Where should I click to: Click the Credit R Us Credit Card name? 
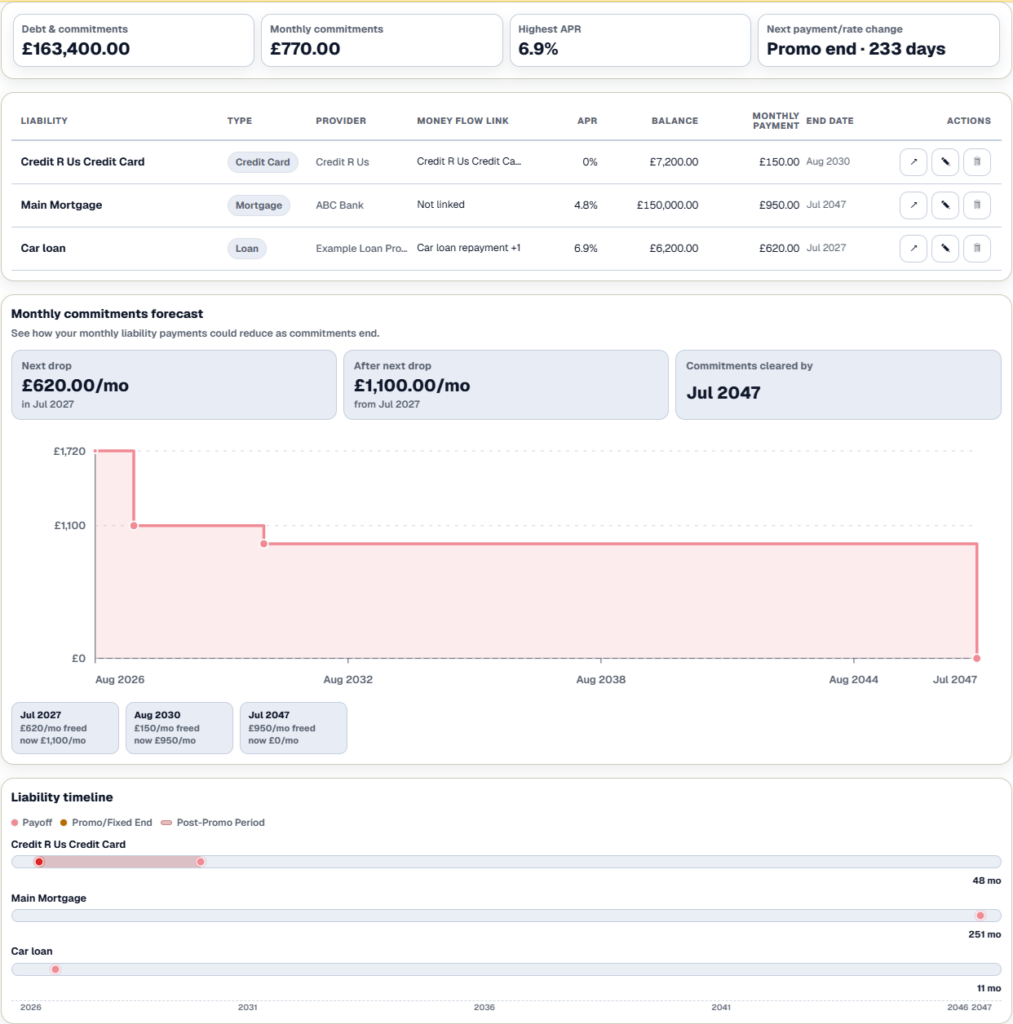[83, 162]
